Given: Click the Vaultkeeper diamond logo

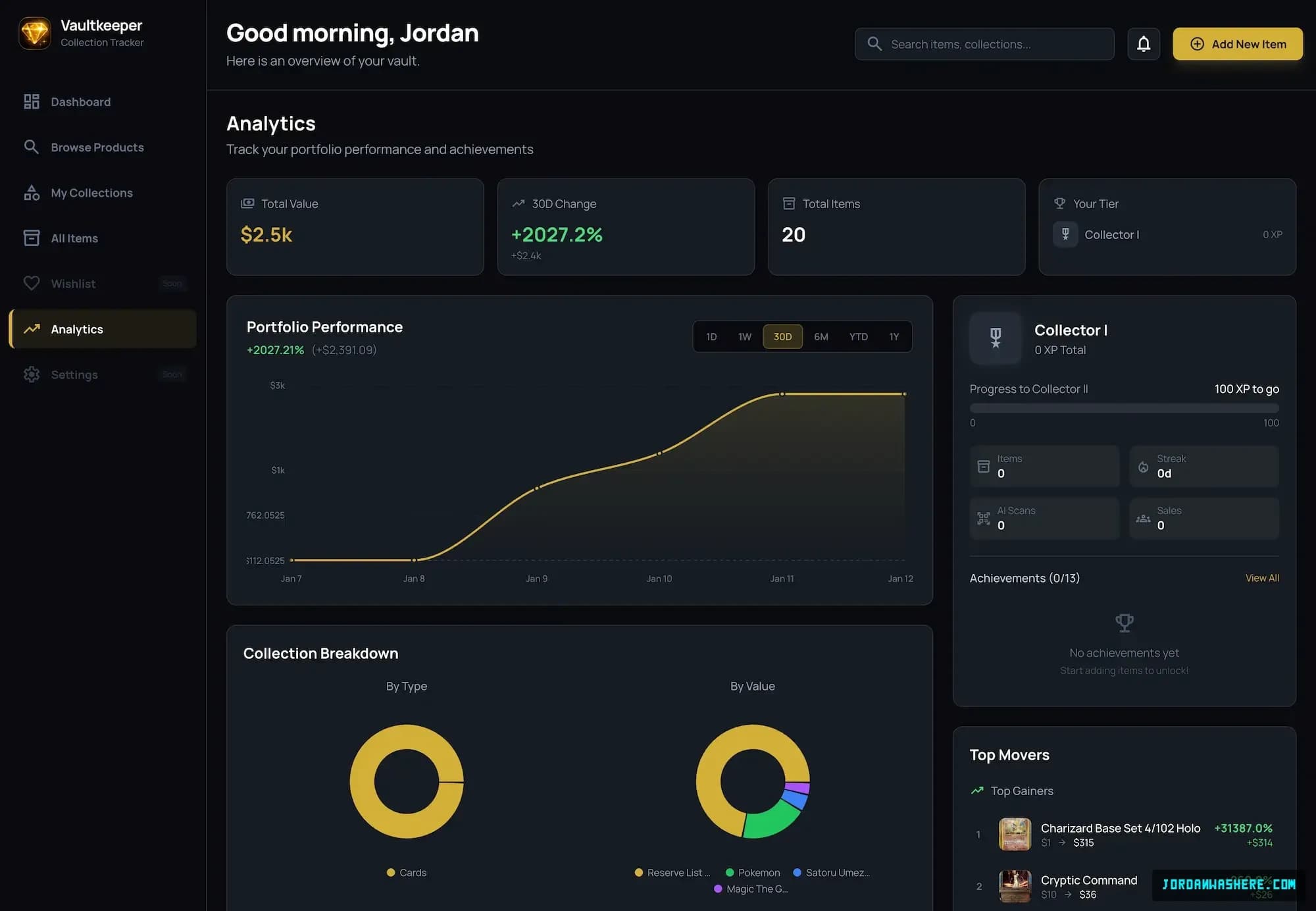Looking at the screenshot, I should tap(35, 33).
